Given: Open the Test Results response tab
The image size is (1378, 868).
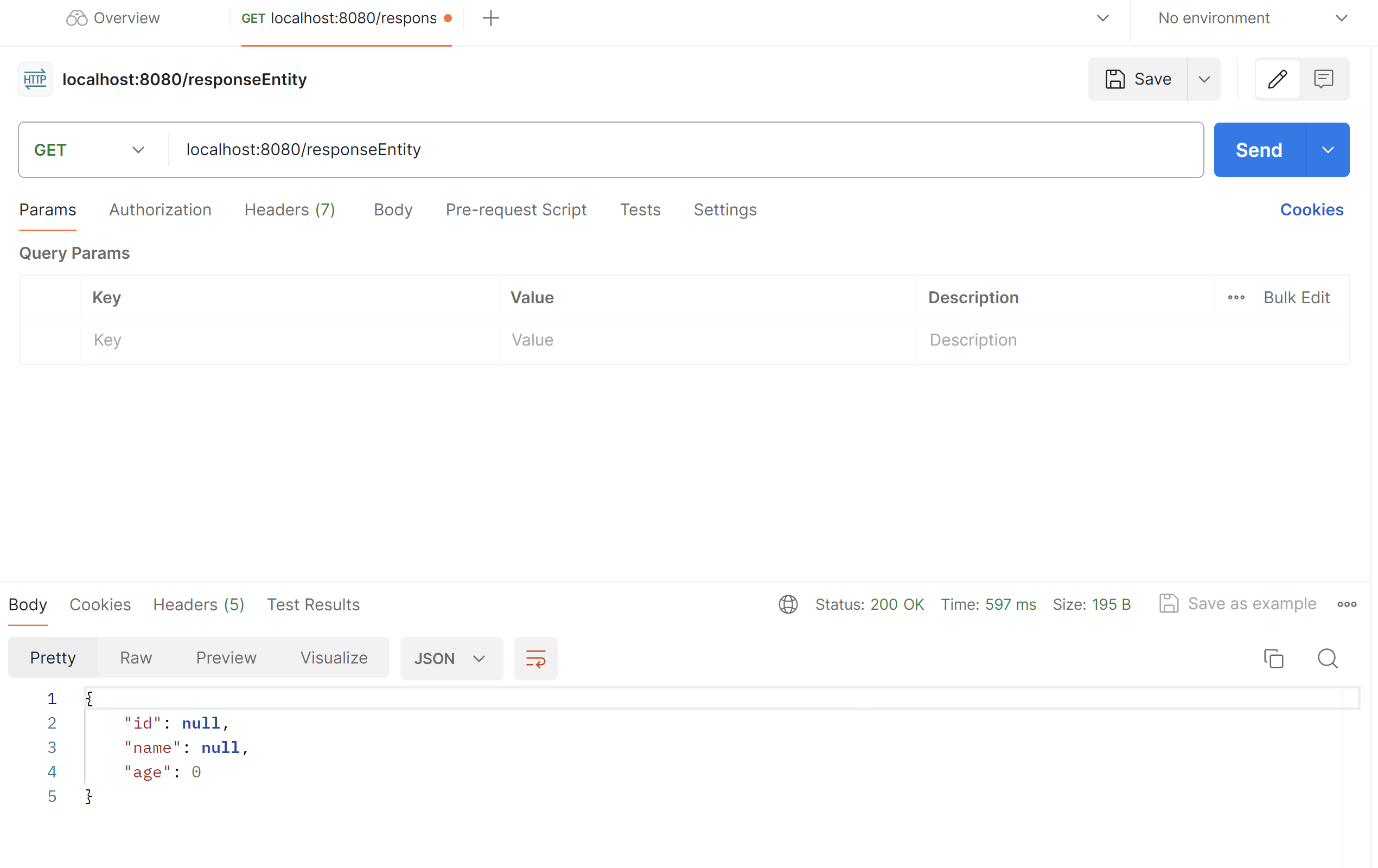Looking at the screenshot, I should click(x=313, y=604).
